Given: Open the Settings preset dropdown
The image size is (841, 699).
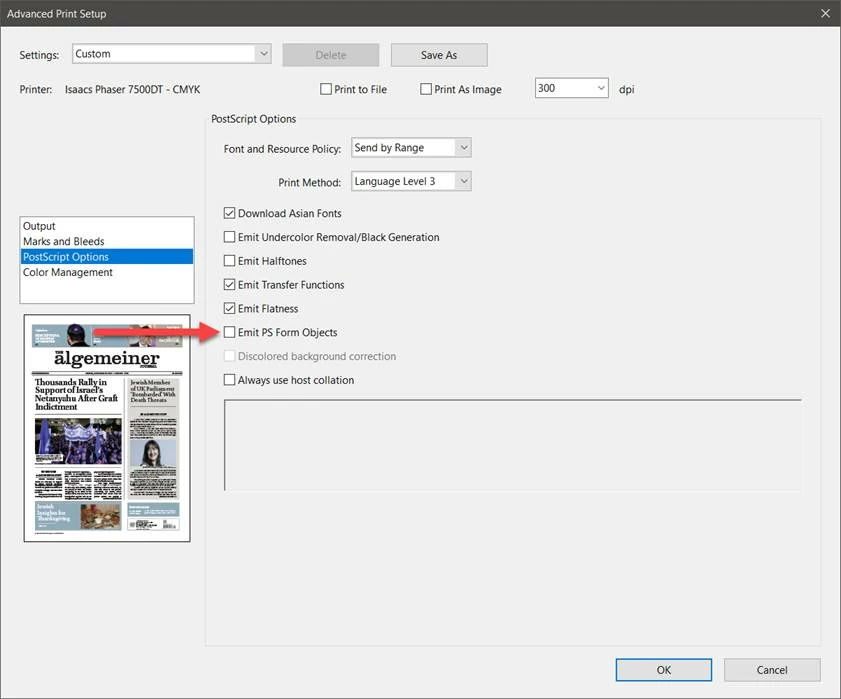Looking at the screenshot, I should point(172,54).
